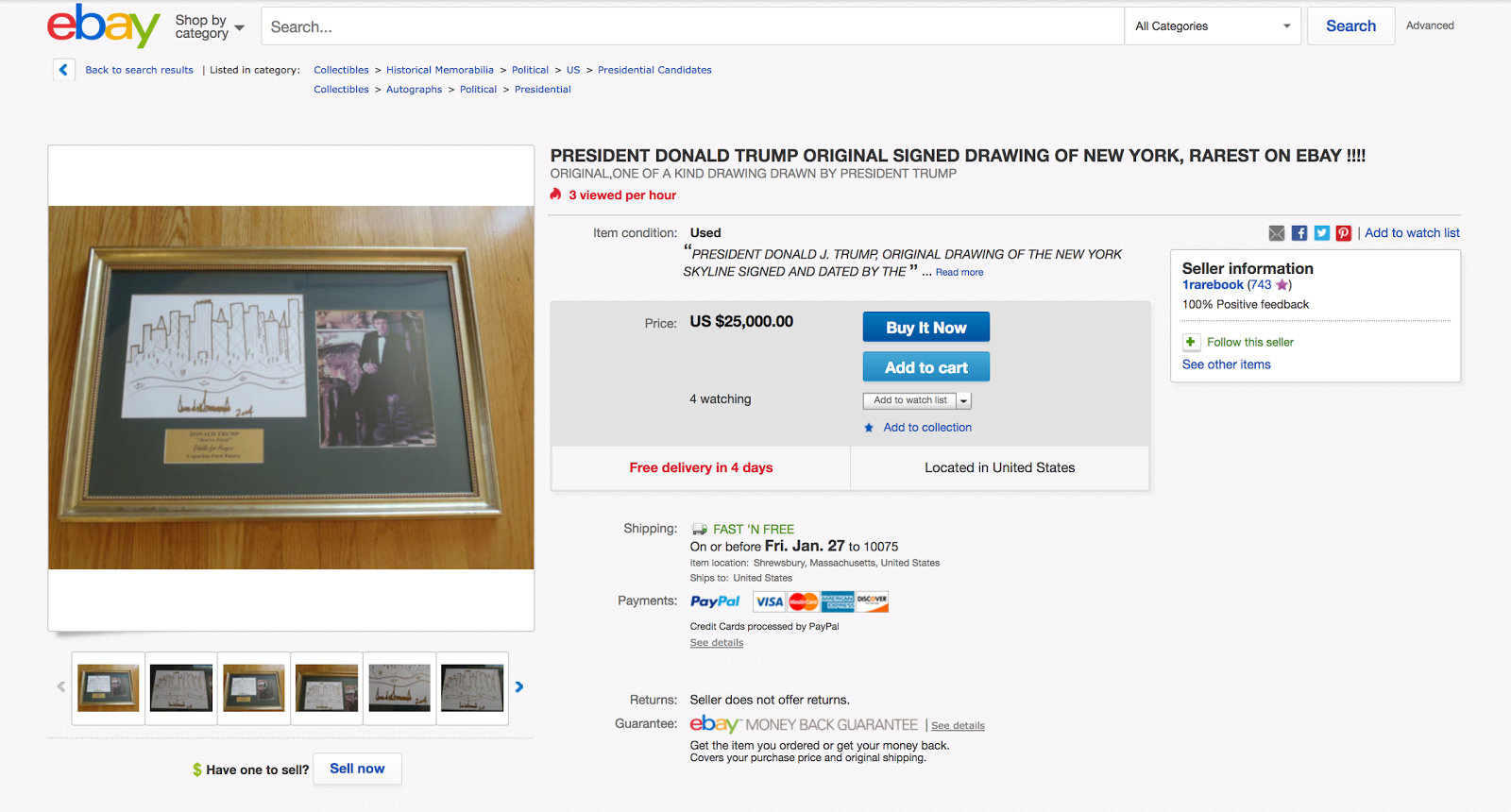Click the Buy It Now button
1511x812 pixels.
[926, 328]
